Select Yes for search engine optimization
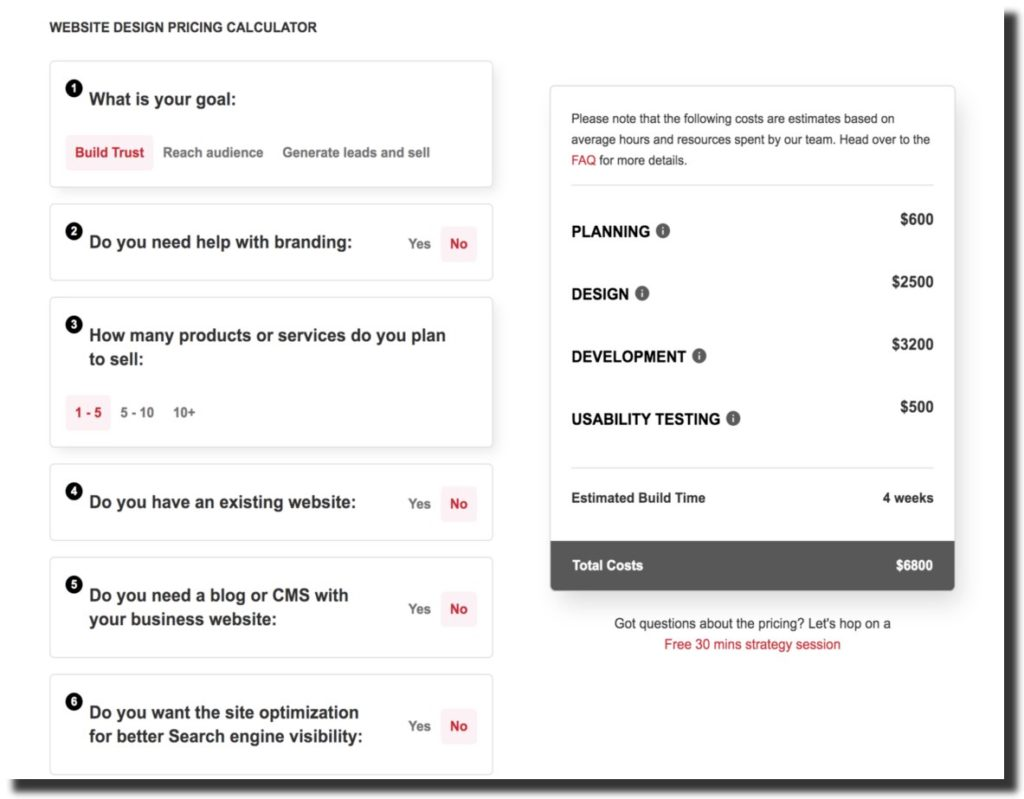 (419, 726)
